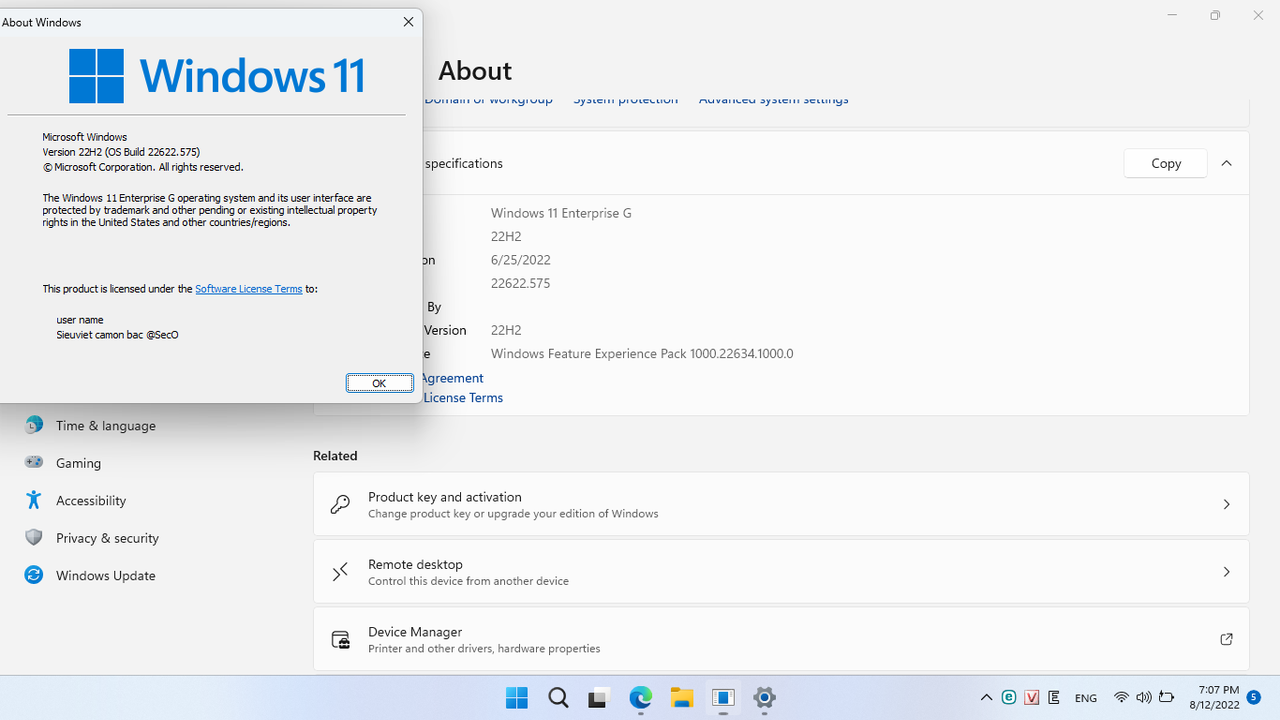Open Task View on taskbar
This screenshot has width=1280, height=720.
[599, 698]
